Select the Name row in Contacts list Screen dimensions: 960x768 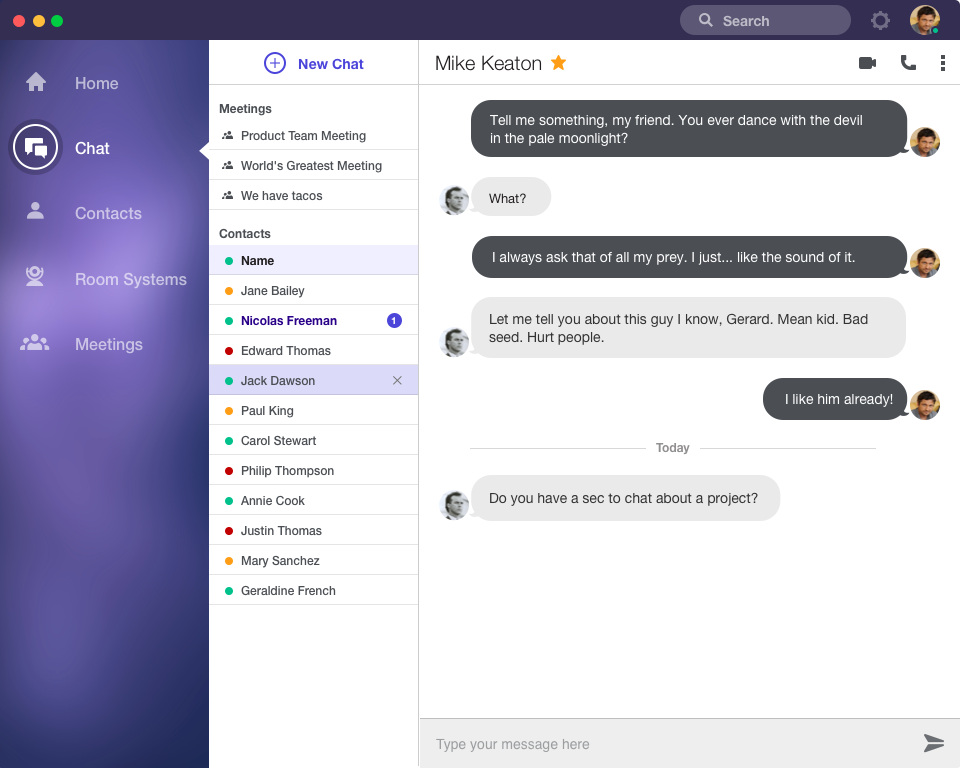click(313, 260)
